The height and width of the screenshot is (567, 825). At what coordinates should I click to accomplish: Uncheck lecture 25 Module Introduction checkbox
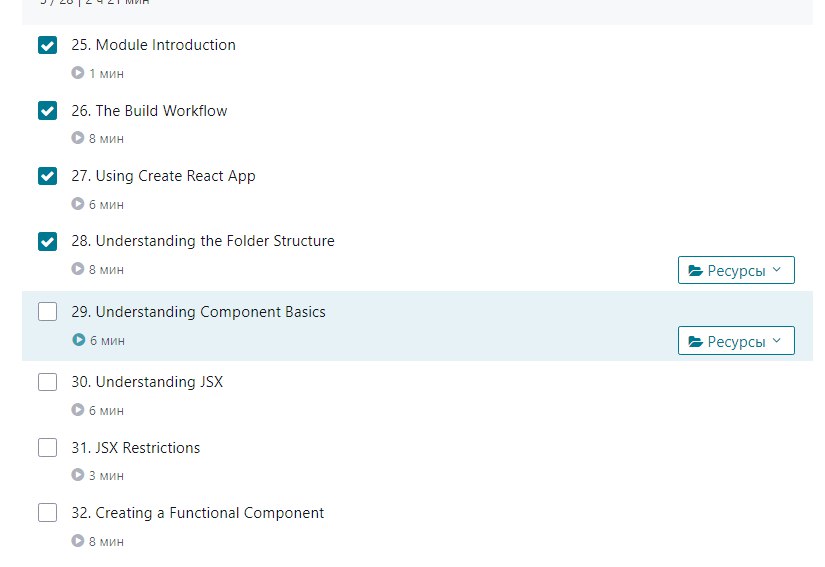click(x=47, y=45)
